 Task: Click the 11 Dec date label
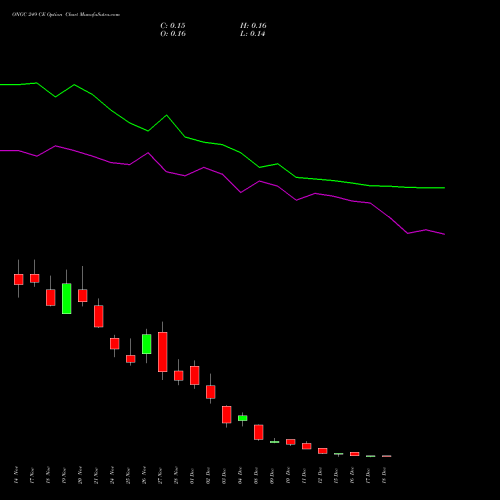pyautogui.click(x=304, y=475)
